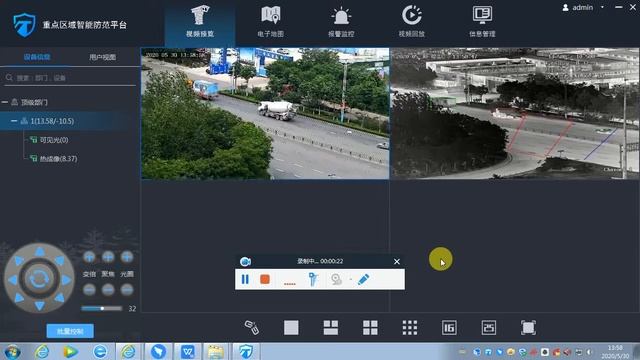Click the search magnifier icon in sidebar
Viewport: 640px width, 360px height.
[9, 78]
